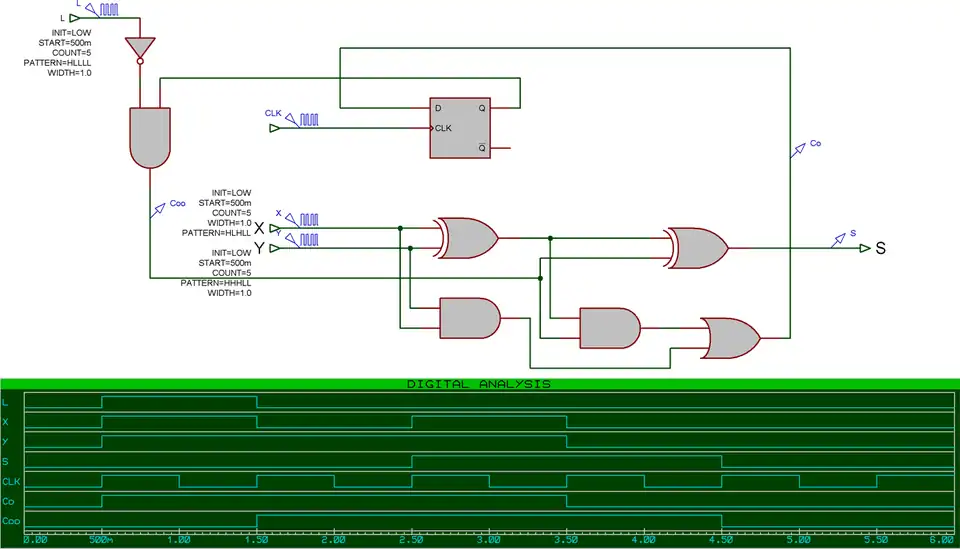Click the D flip-flop component
The height and width of the screenshot is (549, 960).
pos(460,129)
